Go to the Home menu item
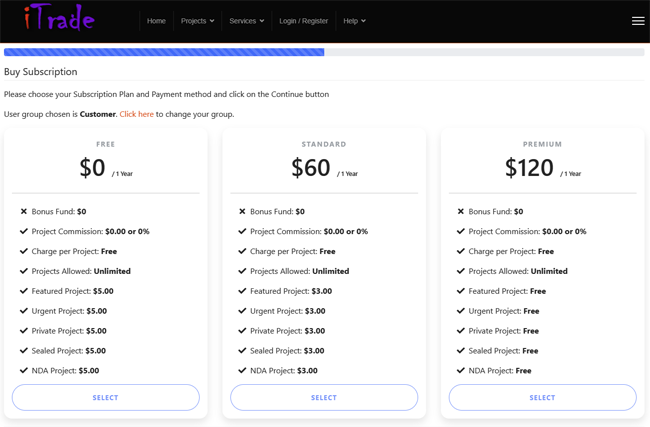Viewport: 650px width, 427px height. [x=156, y=21]
